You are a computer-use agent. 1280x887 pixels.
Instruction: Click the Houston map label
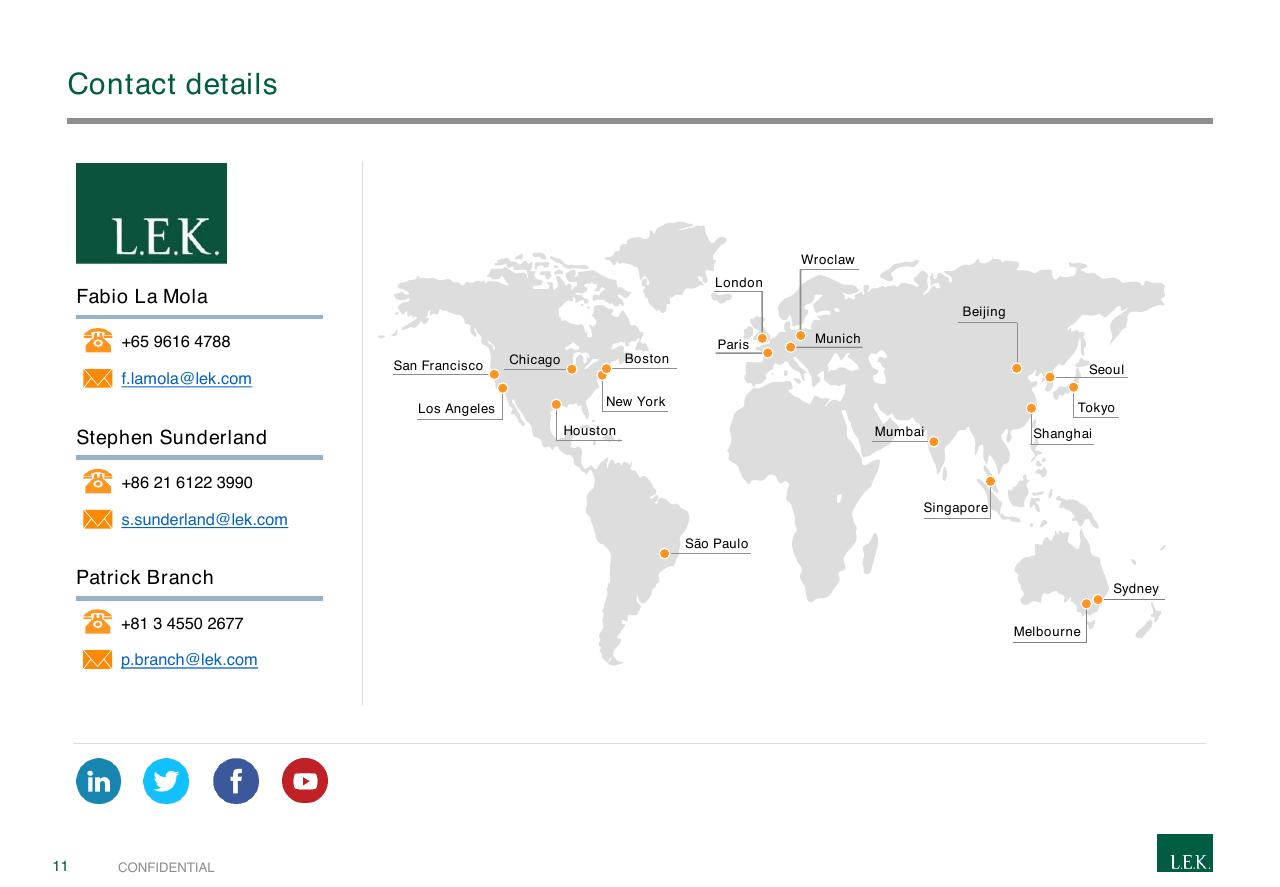(x=590, y=430)
